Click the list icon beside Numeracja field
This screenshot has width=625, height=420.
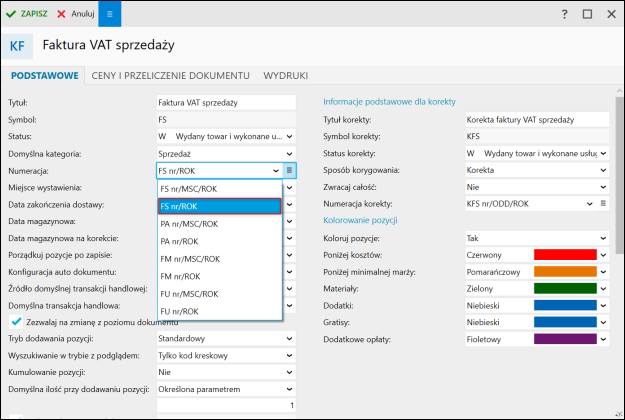click(x=289, y=171)
